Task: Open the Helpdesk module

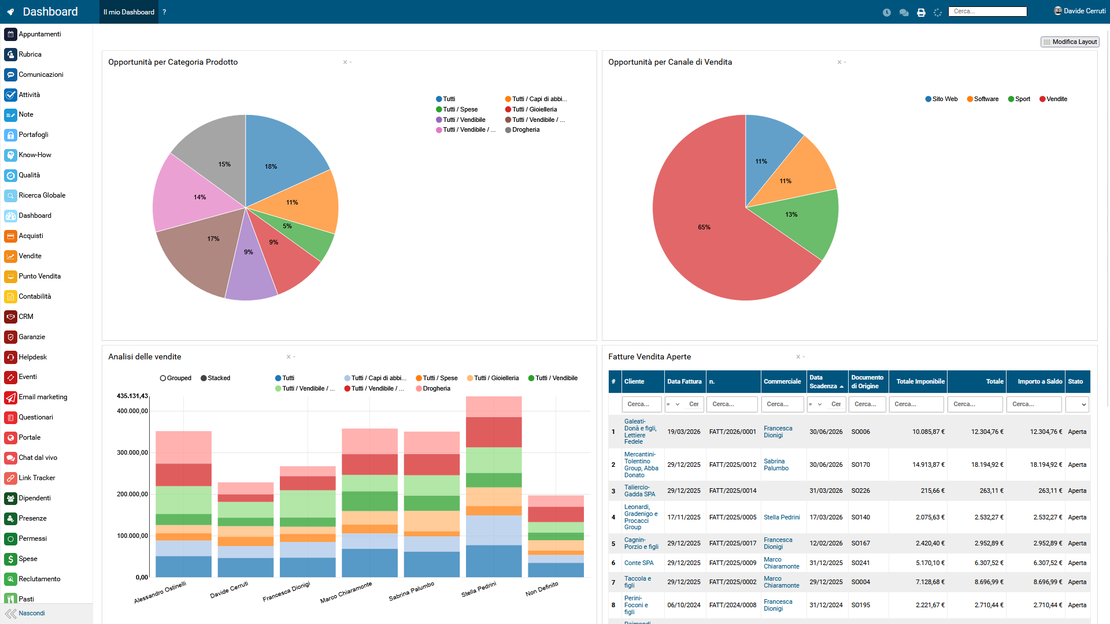Action: [25, 357]
